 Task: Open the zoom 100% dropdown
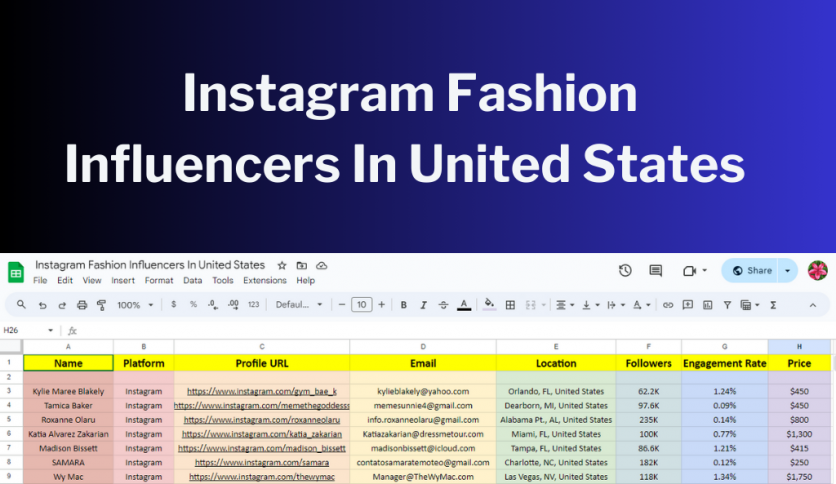[135, 305]
